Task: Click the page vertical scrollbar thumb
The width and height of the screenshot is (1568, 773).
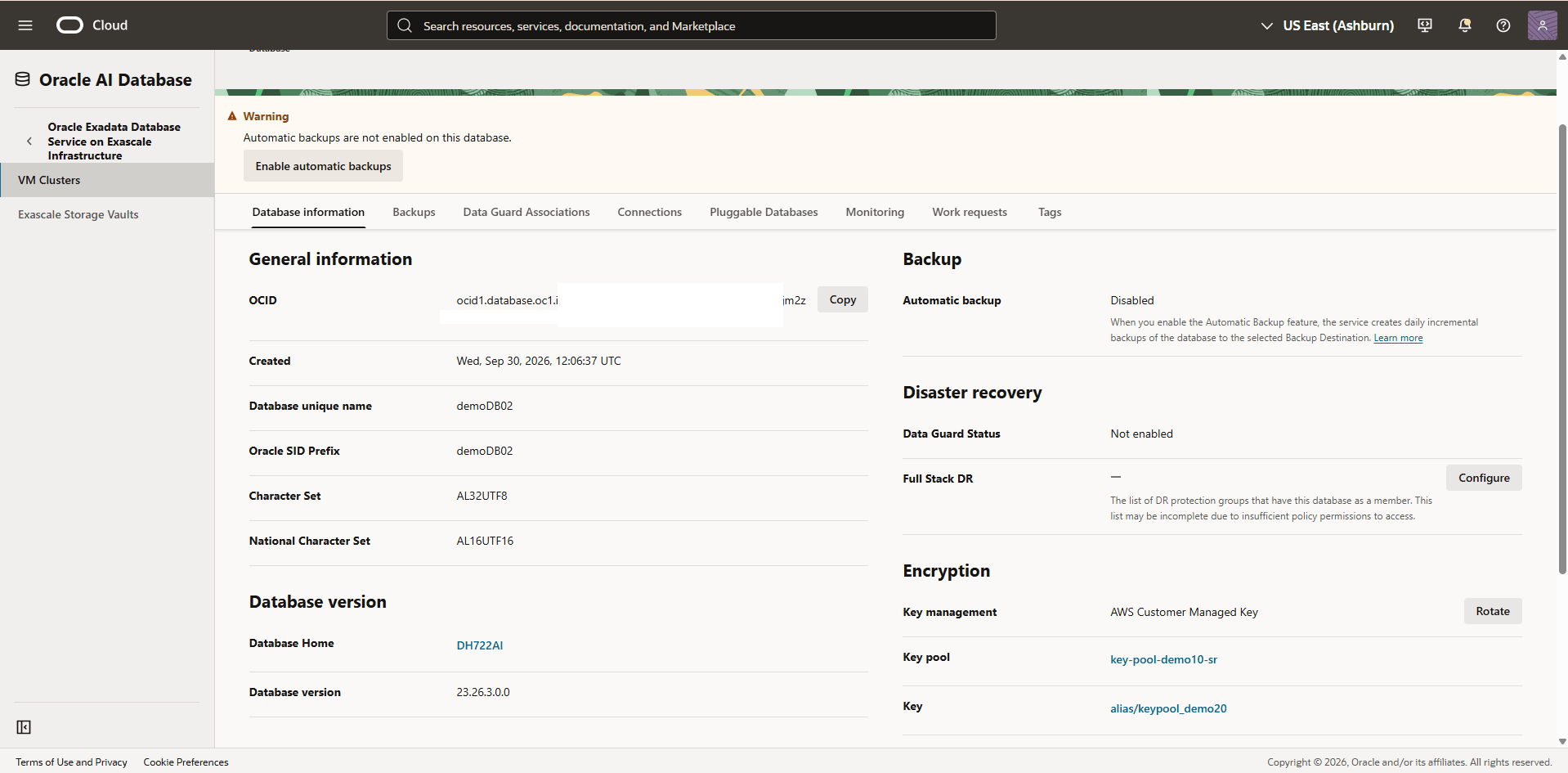Action: [x=1562, y=348]
